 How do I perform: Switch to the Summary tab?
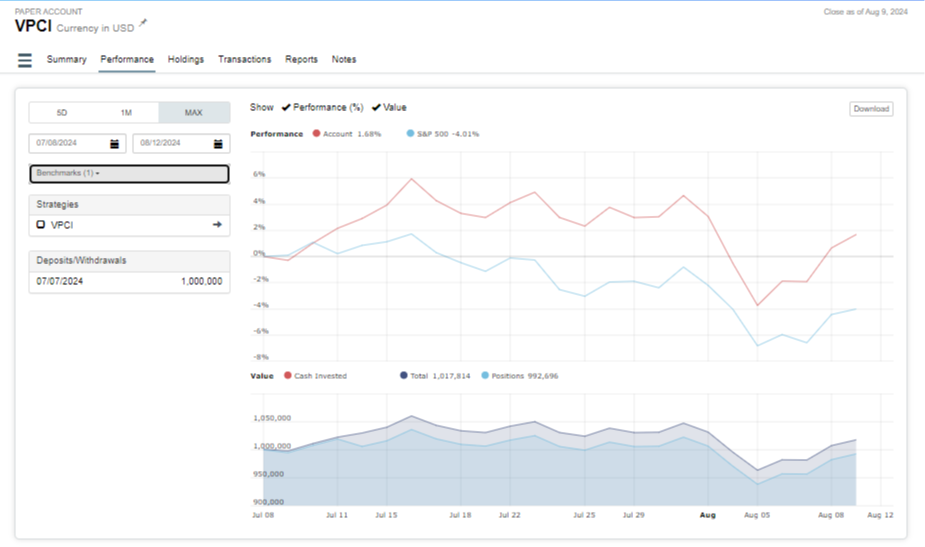click(66, 60)
